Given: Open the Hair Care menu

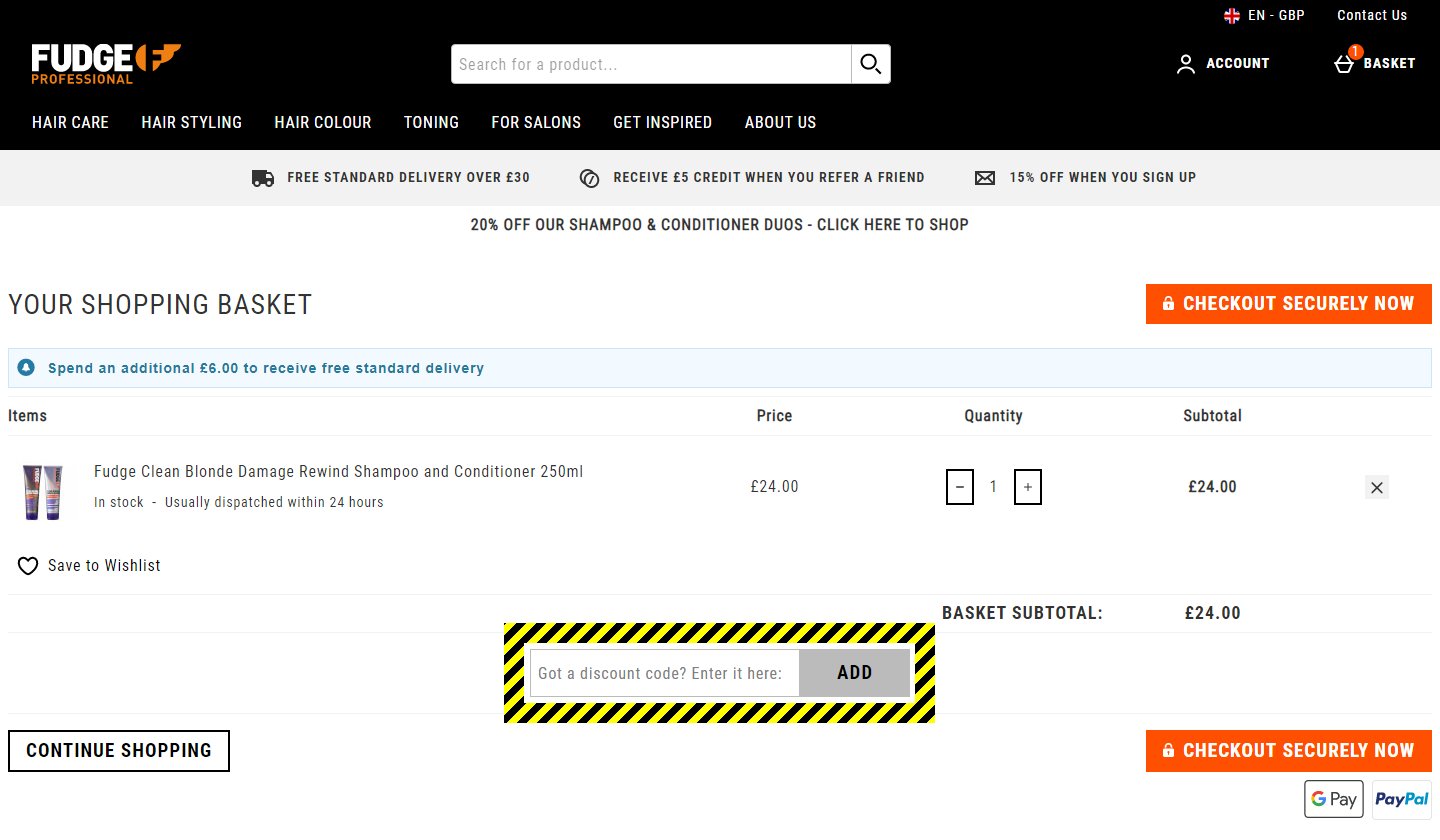Looking at the screenshot, I should click(70, 122).
